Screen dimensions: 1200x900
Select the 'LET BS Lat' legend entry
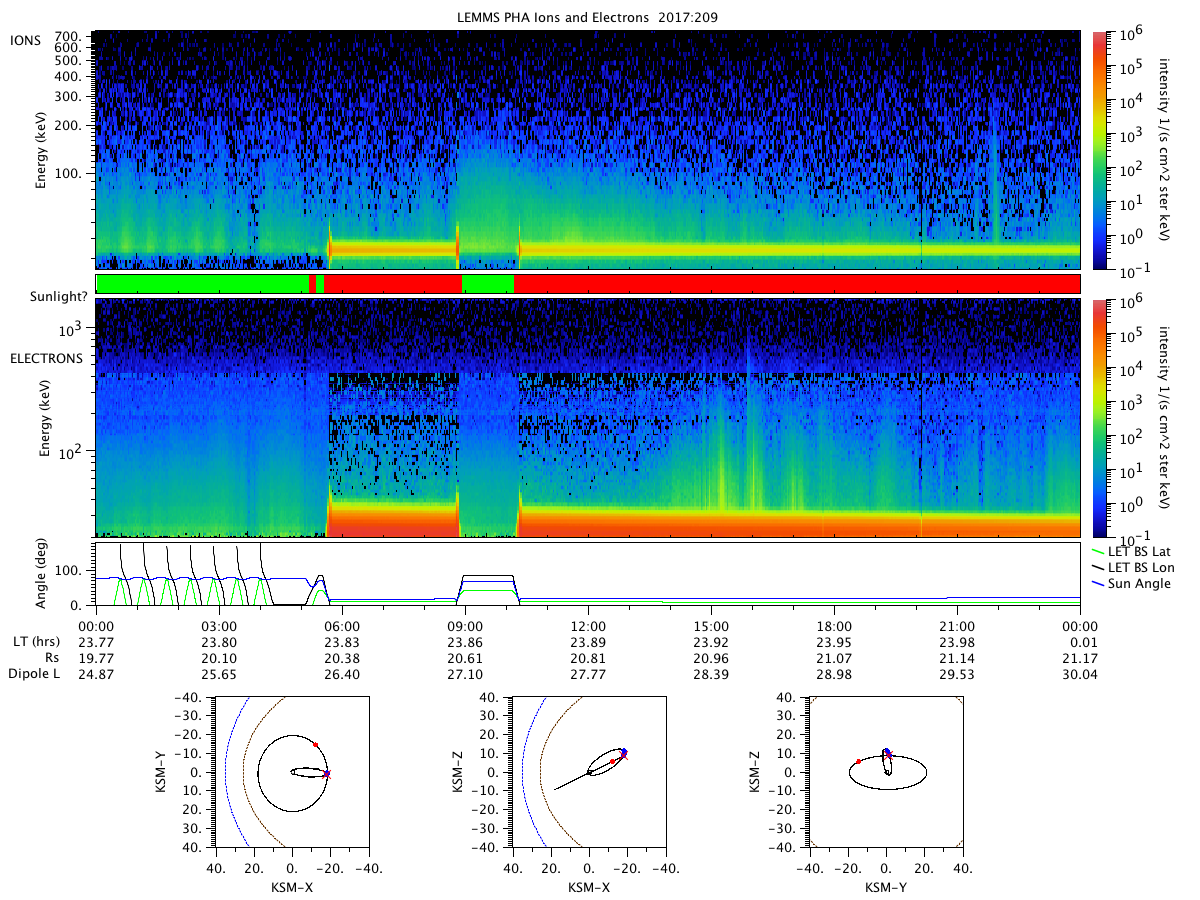click(1138, 552)
